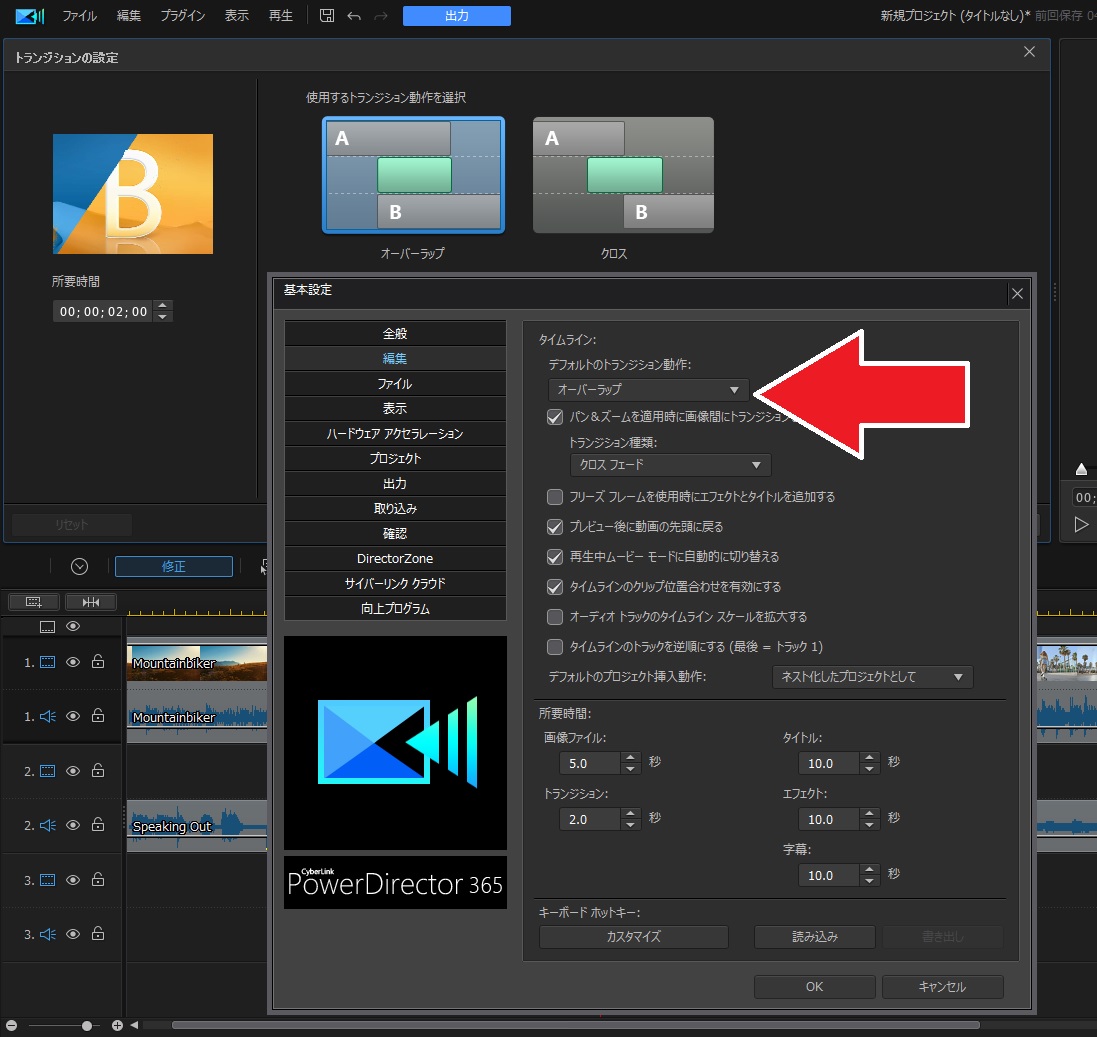Image resolution: width=1097 pixels, height=1037 pixels.
Task: Increase 所要時間 timecode with up arrow
Action: 162,305
